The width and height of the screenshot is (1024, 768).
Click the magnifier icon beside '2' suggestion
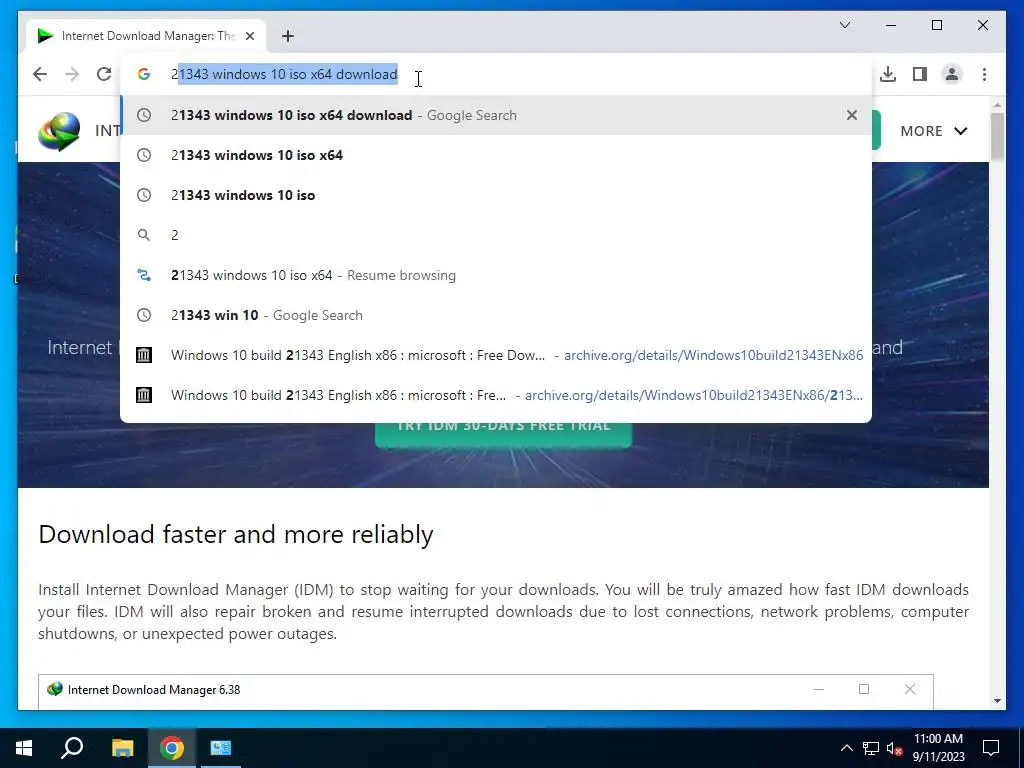click(144, 235)
